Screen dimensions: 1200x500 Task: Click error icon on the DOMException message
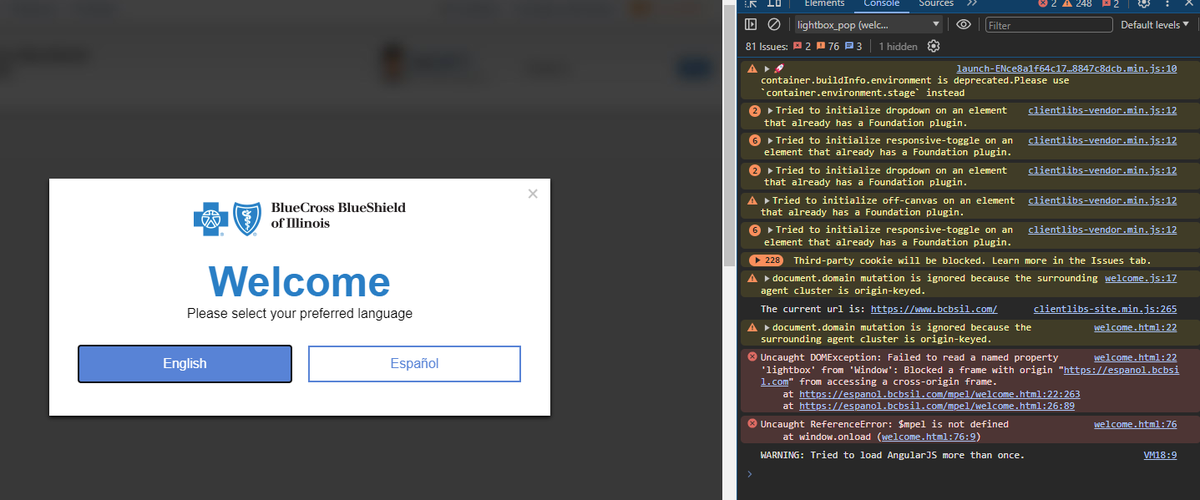click(752, 357)
